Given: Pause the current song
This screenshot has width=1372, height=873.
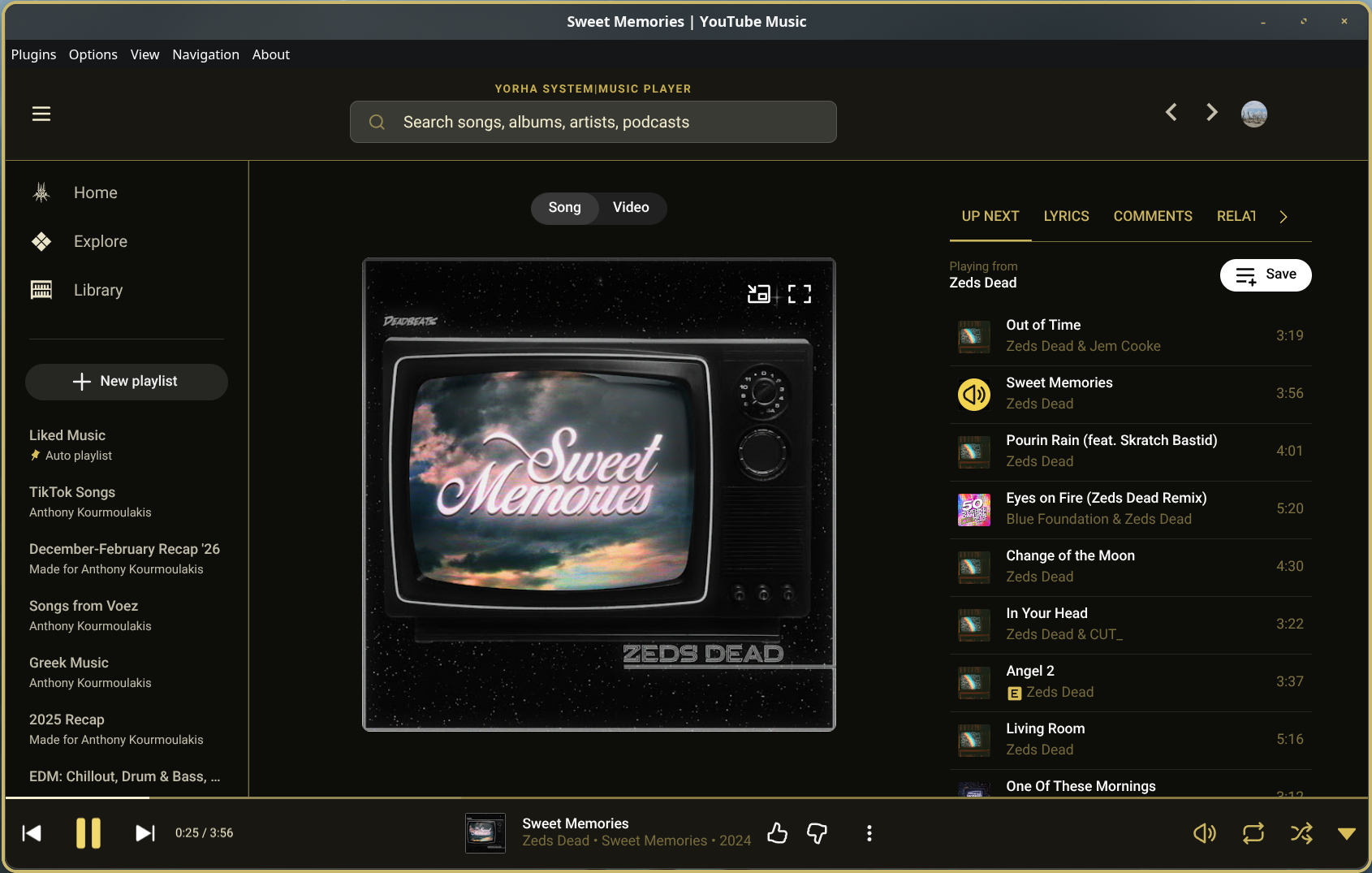Looking at the screenshot, I should click(x=88, y=833).
